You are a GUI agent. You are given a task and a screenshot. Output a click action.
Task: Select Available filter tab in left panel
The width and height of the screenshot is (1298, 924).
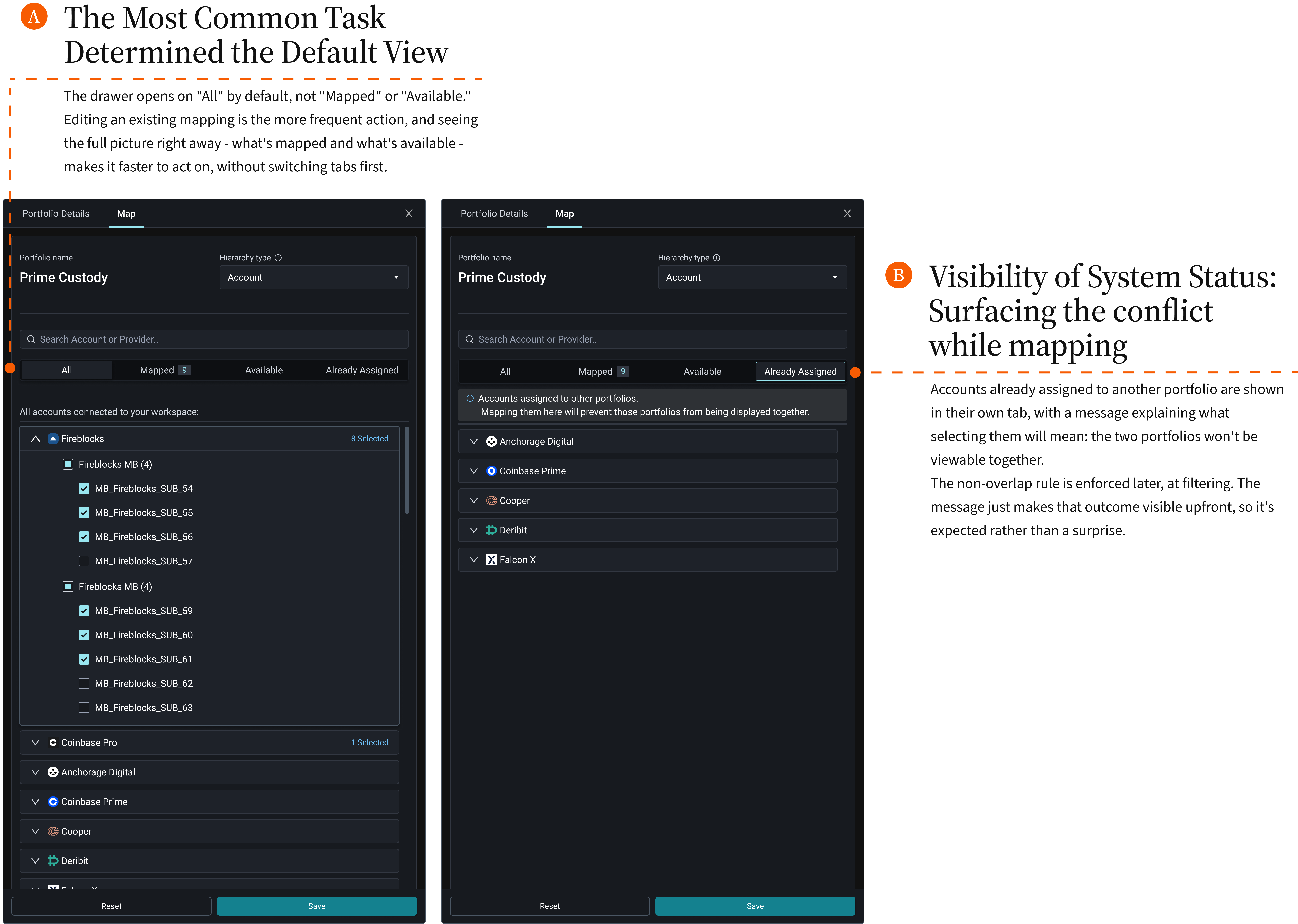264,370
